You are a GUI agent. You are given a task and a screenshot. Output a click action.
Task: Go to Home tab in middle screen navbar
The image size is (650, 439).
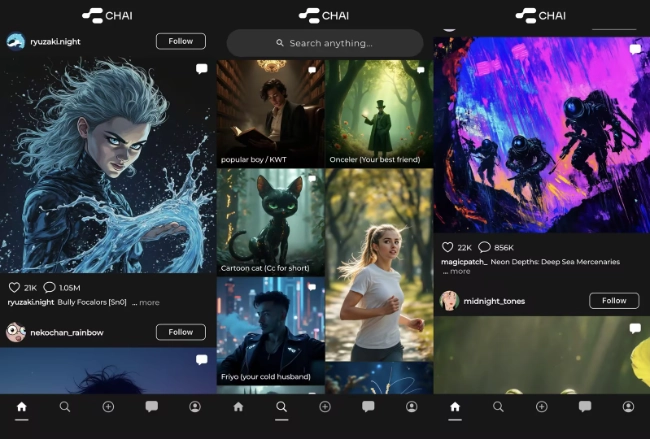pos(238,407)
